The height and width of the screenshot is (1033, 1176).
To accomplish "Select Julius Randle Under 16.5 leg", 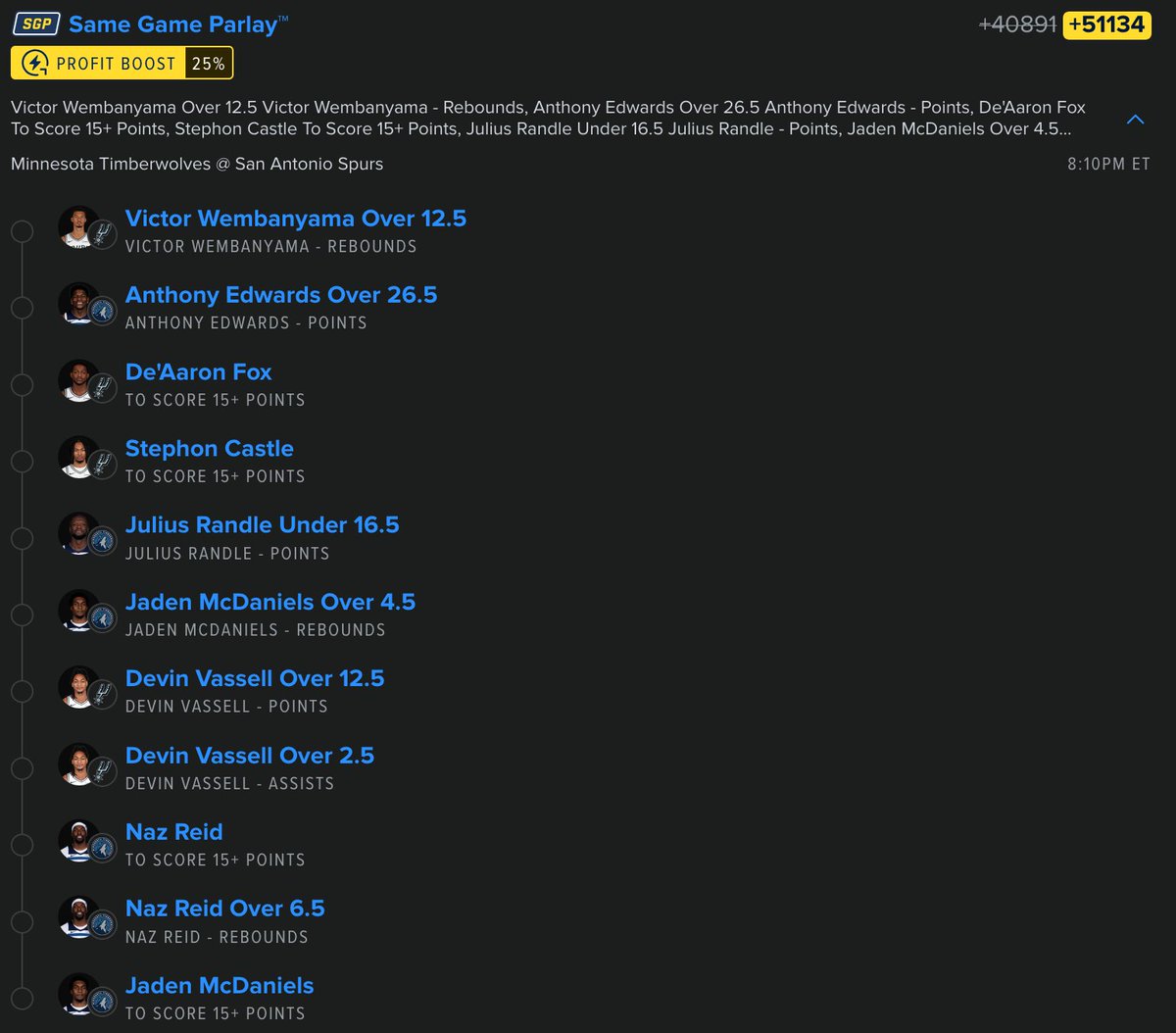I will pos(263,525).
